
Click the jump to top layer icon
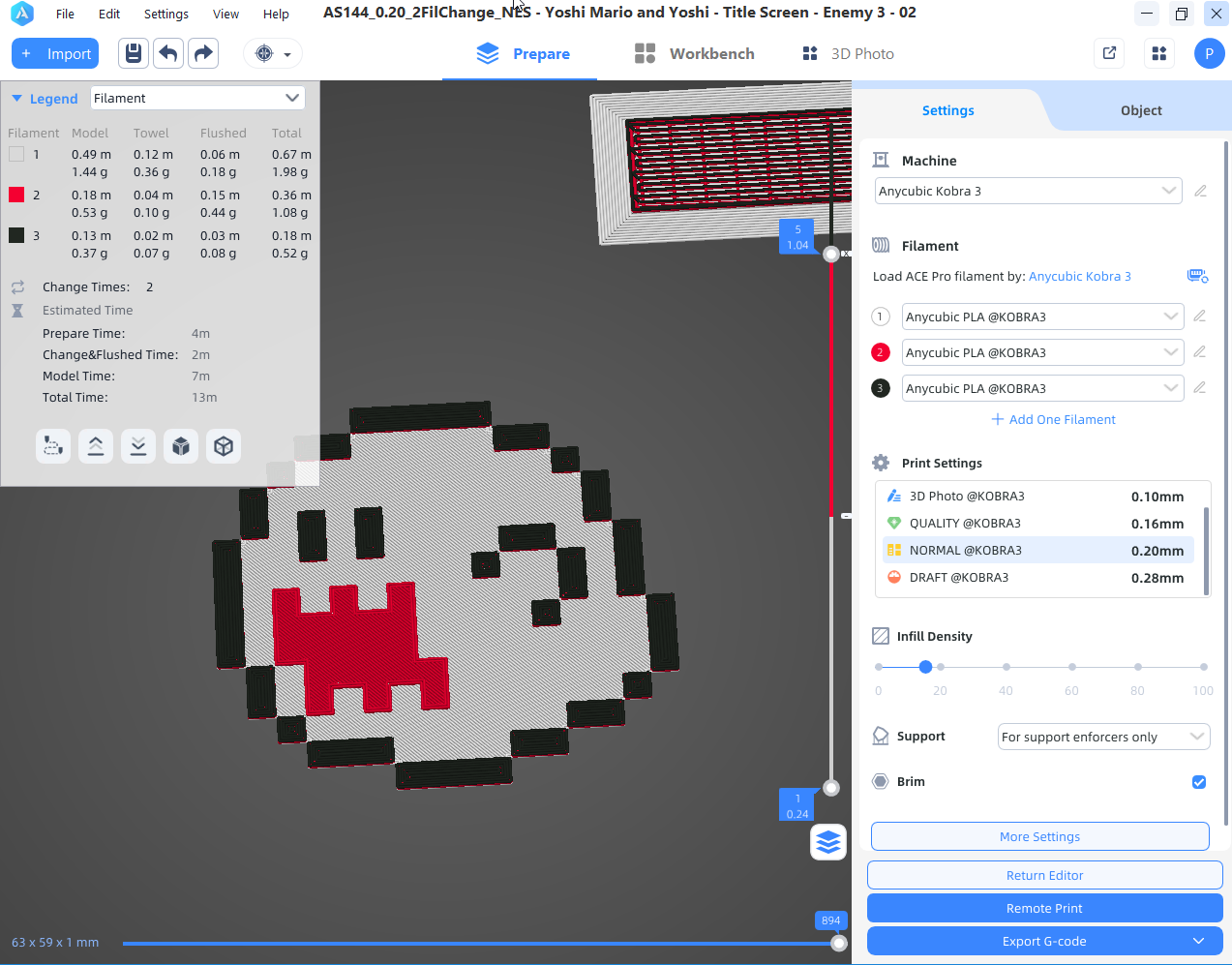[96, 446]
